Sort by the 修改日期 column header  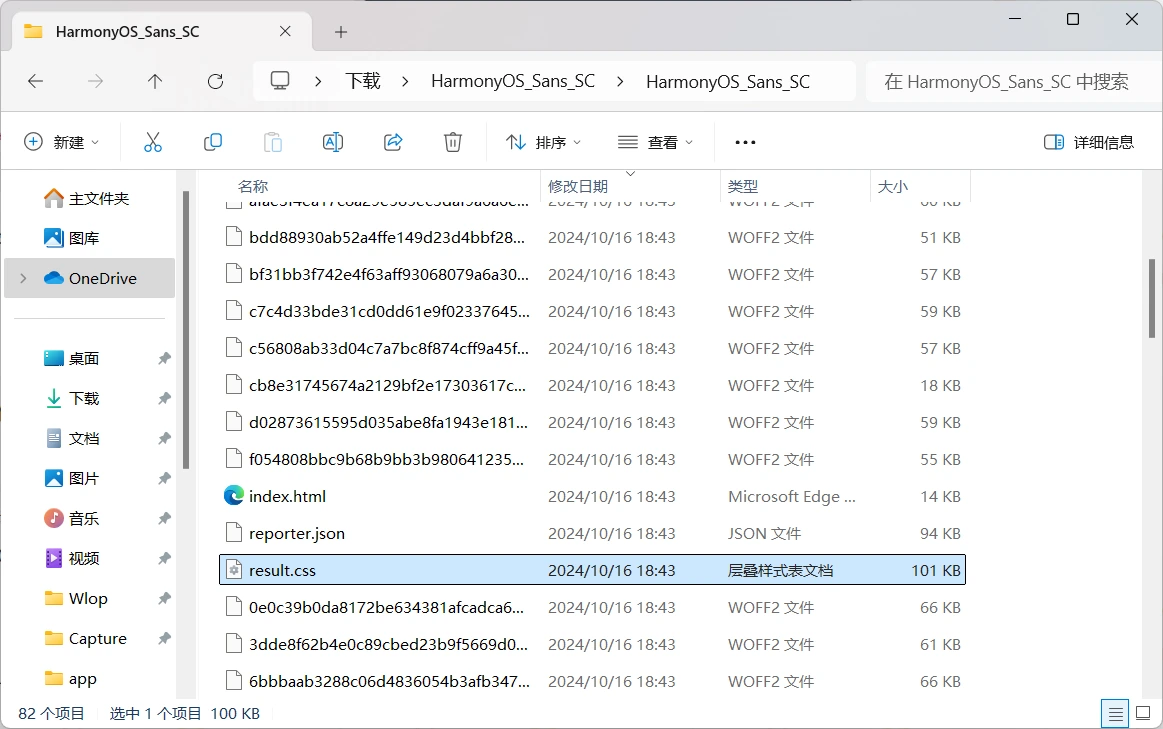pos(578,186)
